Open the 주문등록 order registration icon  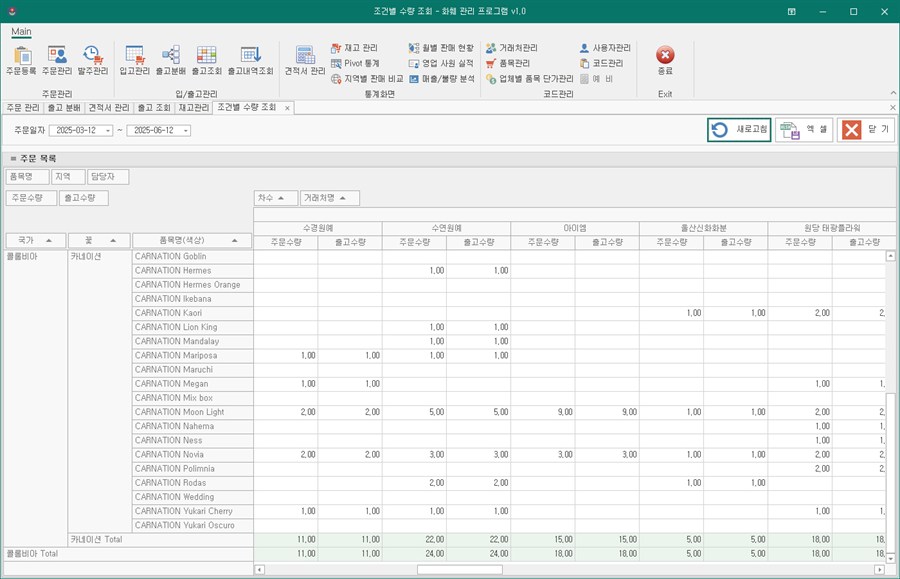(x=21, y=60)
